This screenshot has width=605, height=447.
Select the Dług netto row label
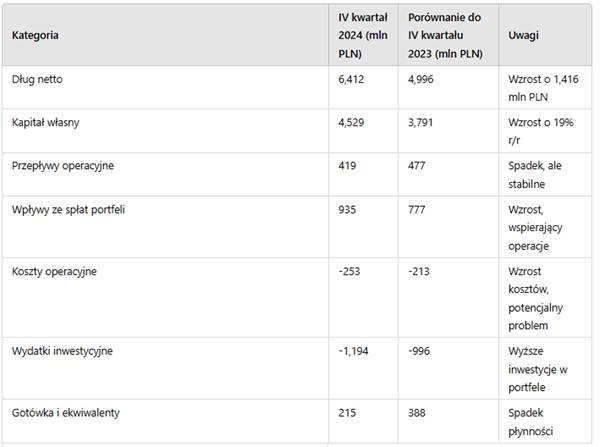point(39,77)
